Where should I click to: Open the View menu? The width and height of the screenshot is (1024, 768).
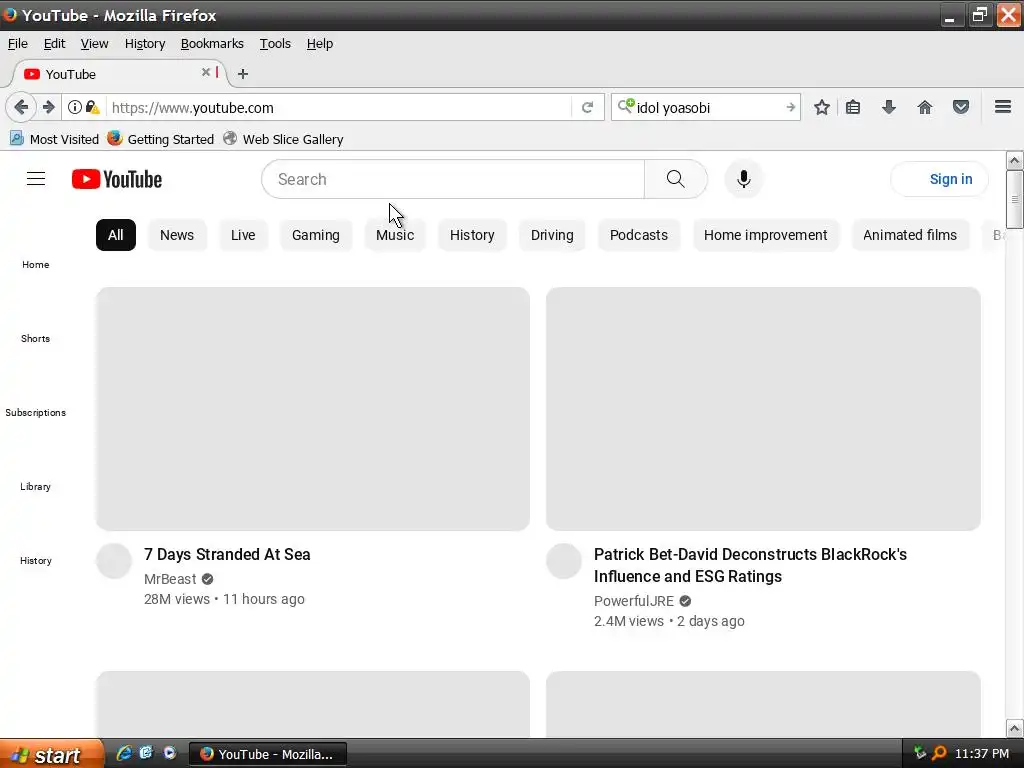[94, 44]
